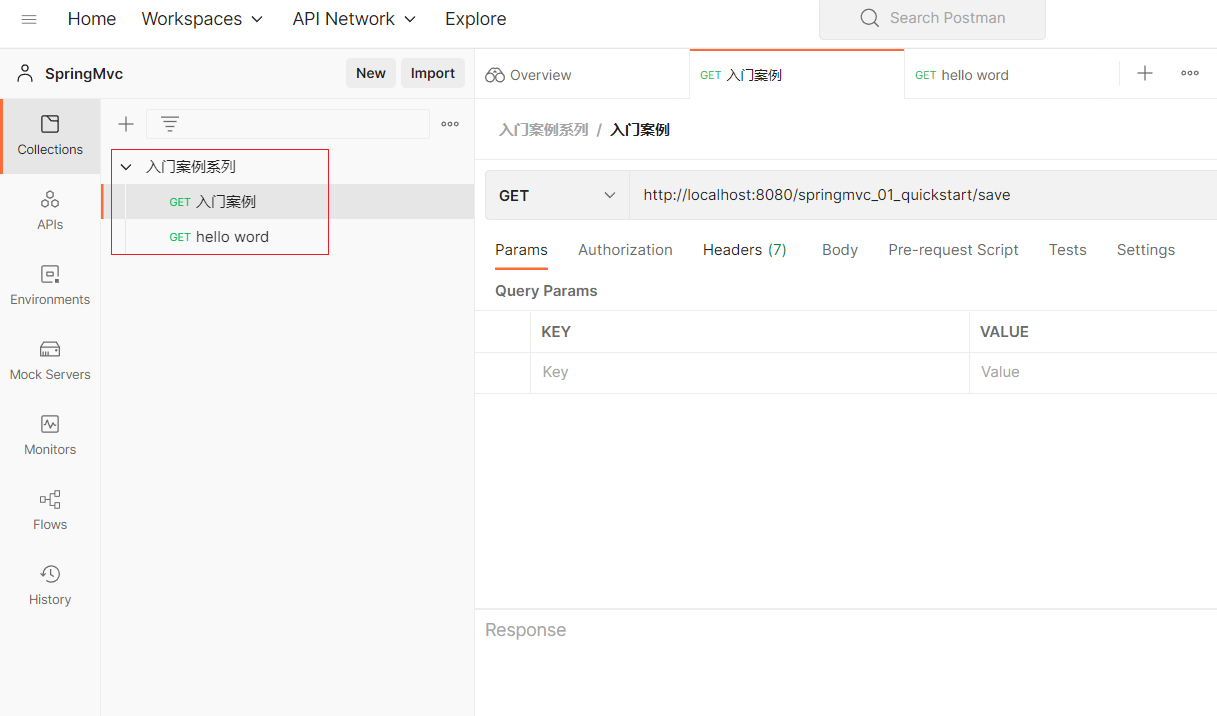This screenshot has height=716, width=1217.
Task: Click the Response panel header
Action: (526, 630)
